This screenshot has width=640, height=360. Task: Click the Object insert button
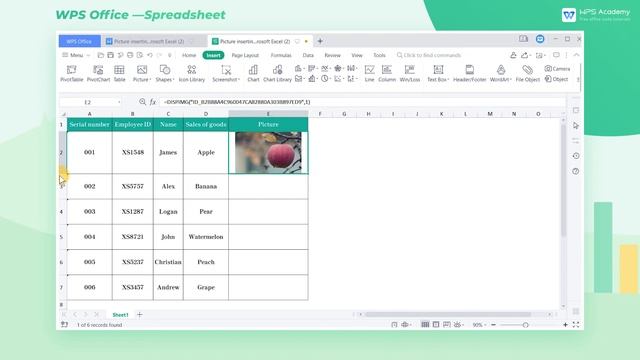tap(556, 79)
